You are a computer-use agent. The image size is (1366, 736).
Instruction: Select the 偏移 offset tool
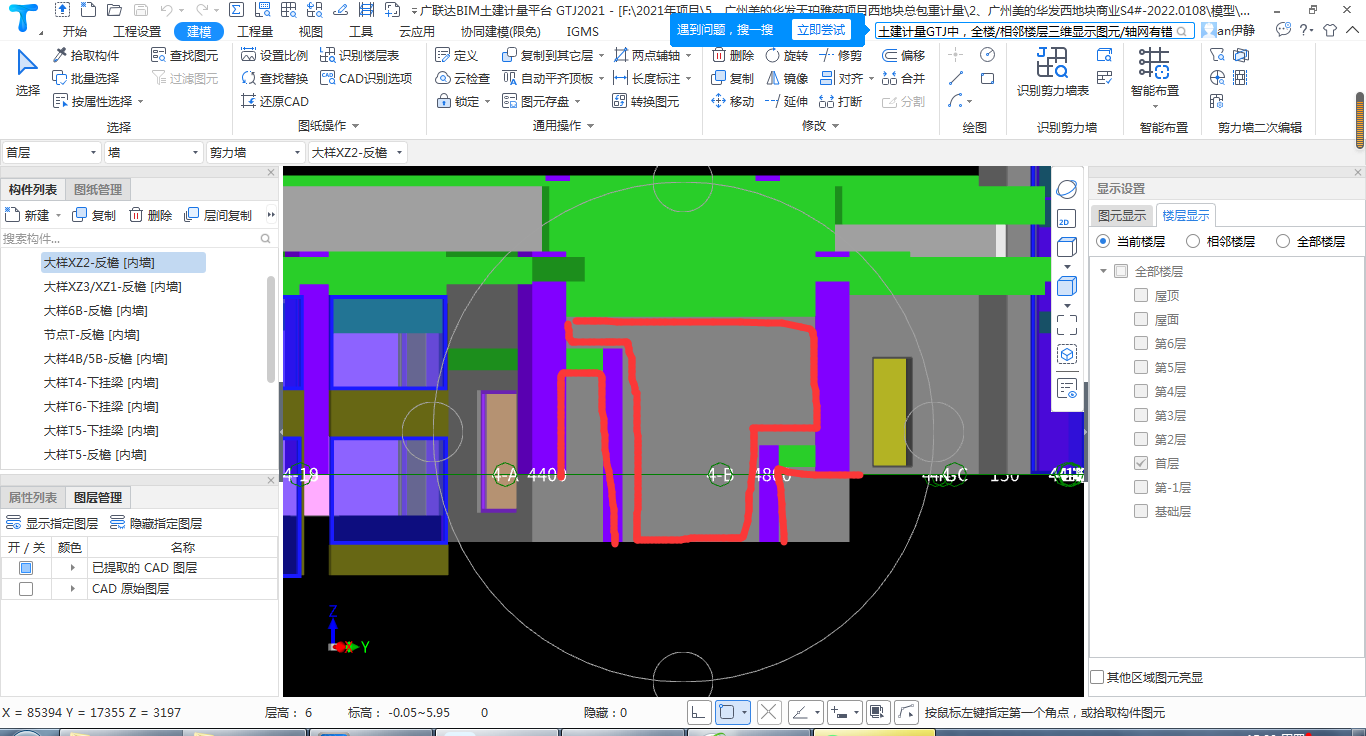click(x=903, y=55)
